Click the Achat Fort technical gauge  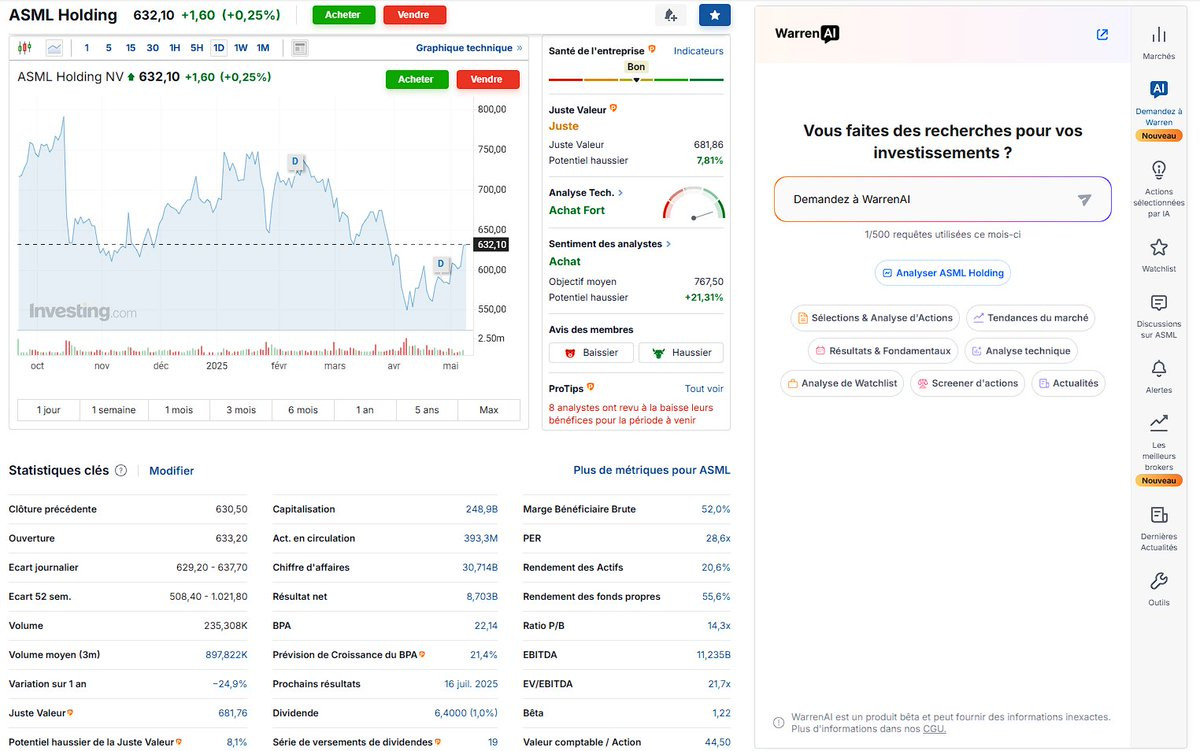pyautogui.click(x=693, y=203)
